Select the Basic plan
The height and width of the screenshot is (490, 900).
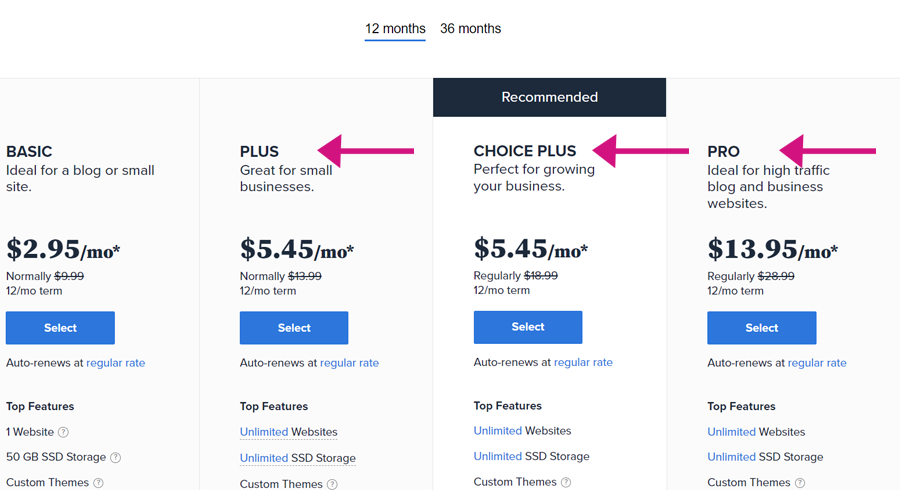tap(60, 328)
